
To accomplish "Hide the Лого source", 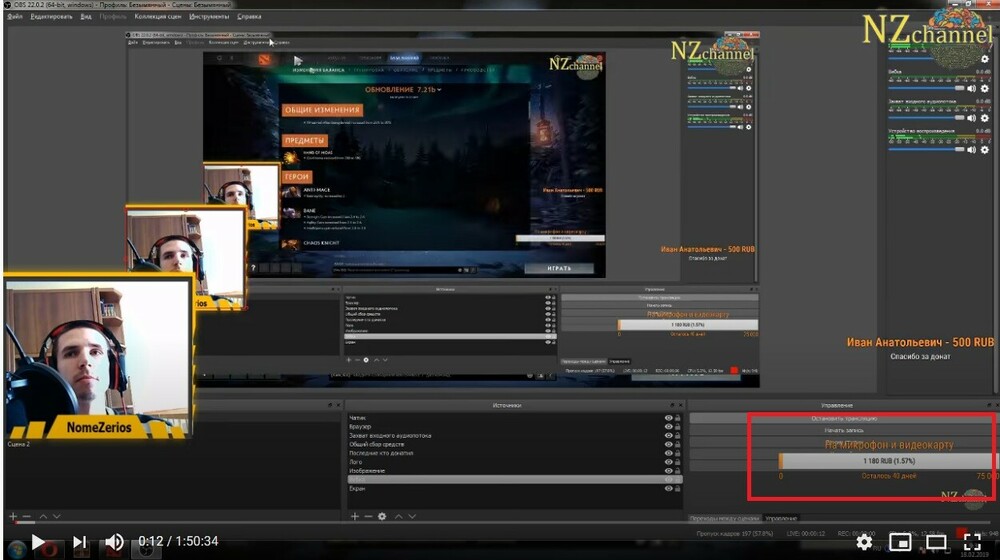I will pyautogui.click(x=668, y=462).
